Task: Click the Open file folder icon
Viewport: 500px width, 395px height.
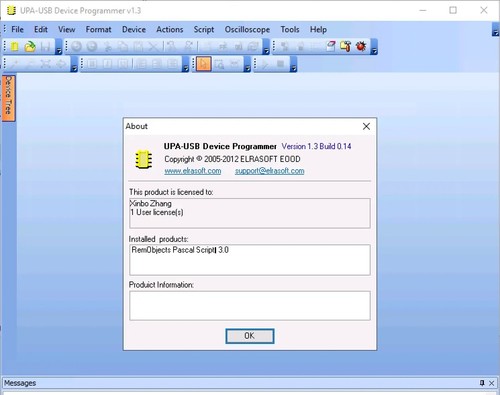Action: tap(30, 46)
